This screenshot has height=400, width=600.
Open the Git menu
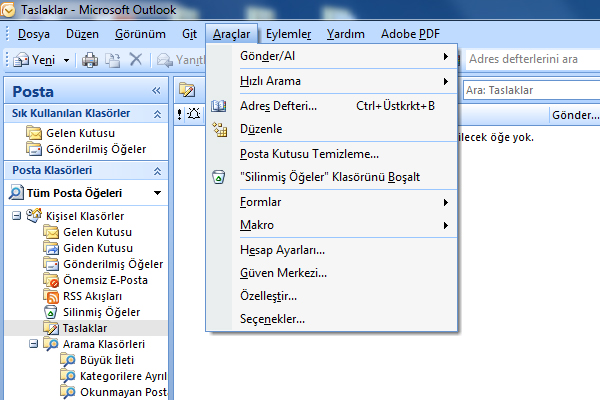189,34
